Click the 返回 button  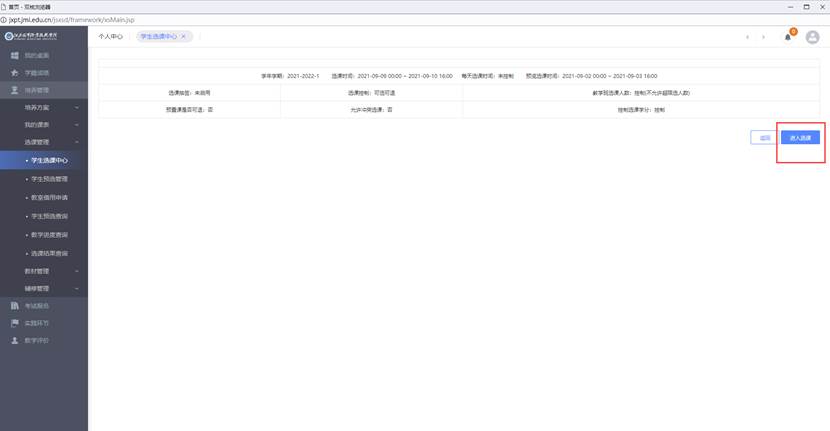(764, 138)
